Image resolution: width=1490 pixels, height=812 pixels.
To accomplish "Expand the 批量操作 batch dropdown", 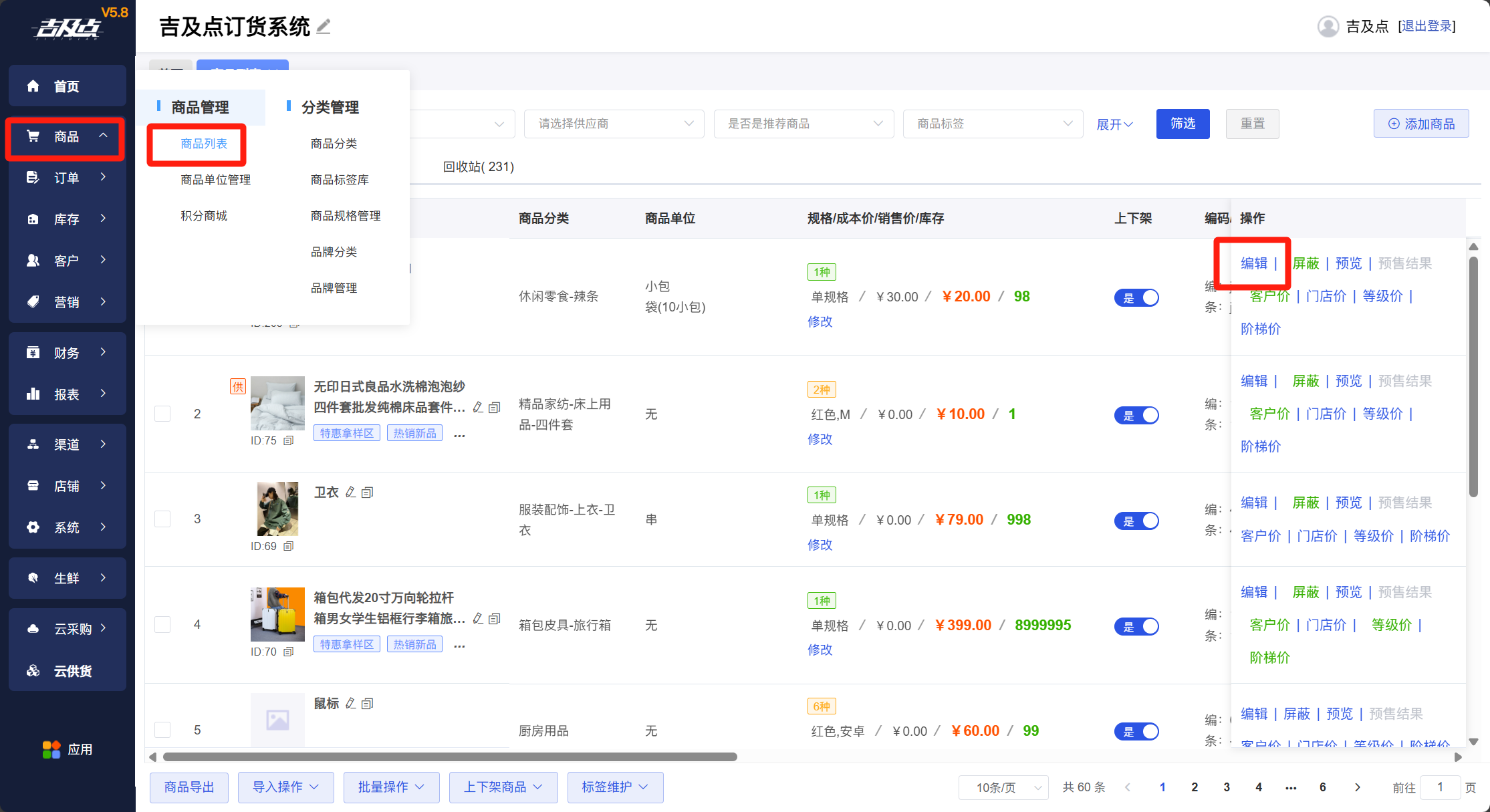I will 391,787.
